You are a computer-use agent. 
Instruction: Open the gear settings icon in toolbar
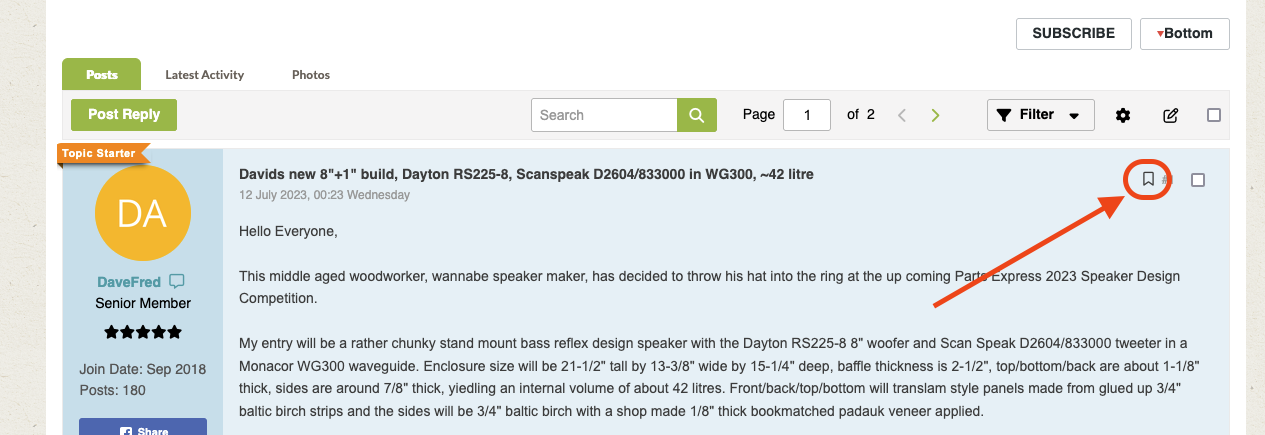tap(1123, 115)
